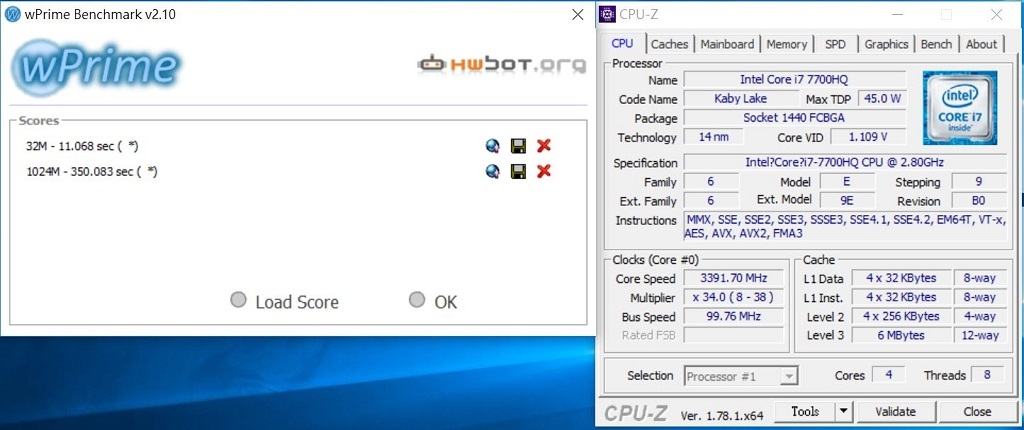Click the Package field Socket 1440 FCBGA
Screen dimensions: 1024x430
(x=794, y=118)
